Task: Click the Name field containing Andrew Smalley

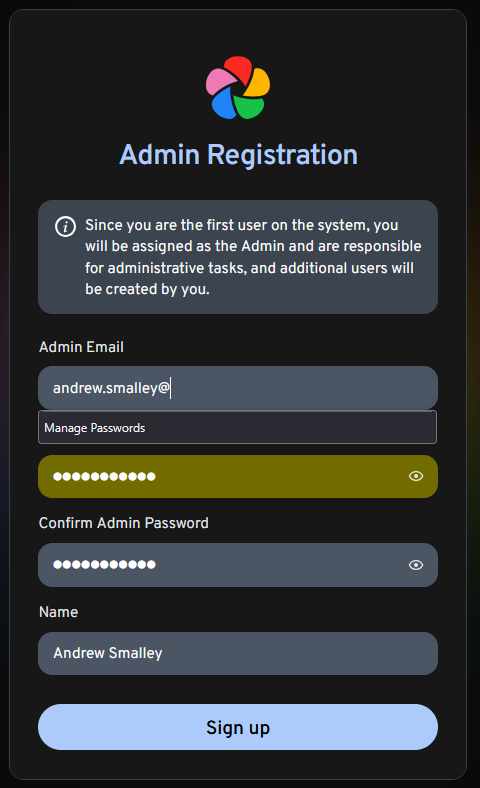Action: click(238, 653)
